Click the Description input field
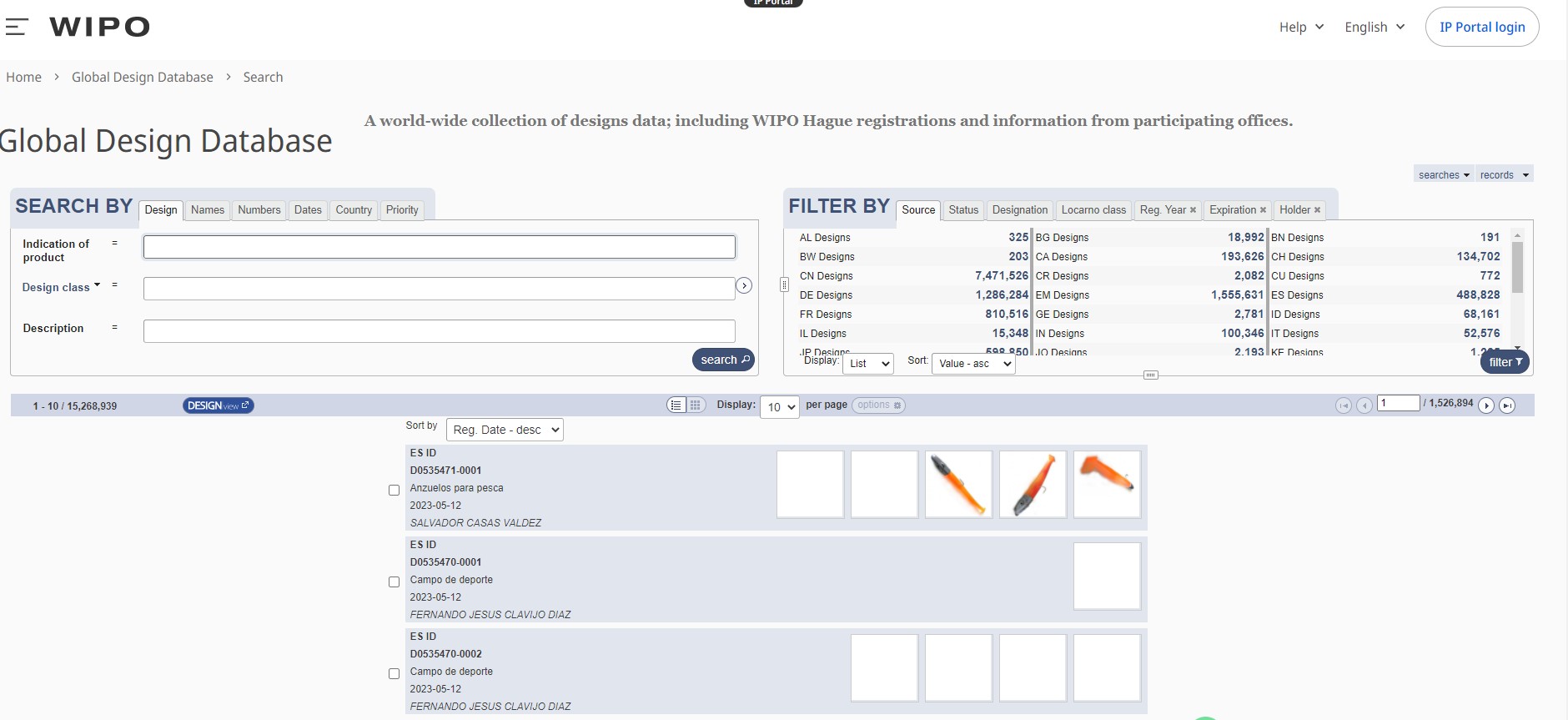The height and width of the screenshot is (720, 1568). click(440, 331)
